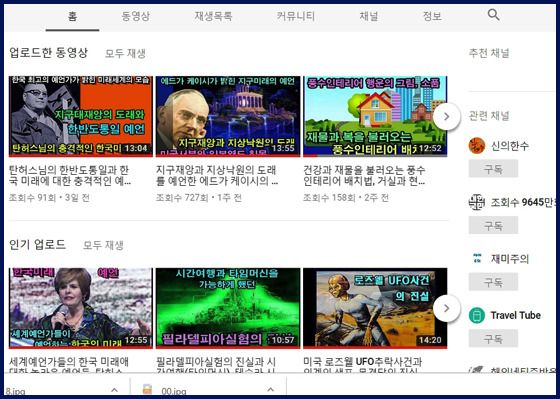Click the 00.jpg download file icon
Screen dimensions: 560x399
click(148, 389)
